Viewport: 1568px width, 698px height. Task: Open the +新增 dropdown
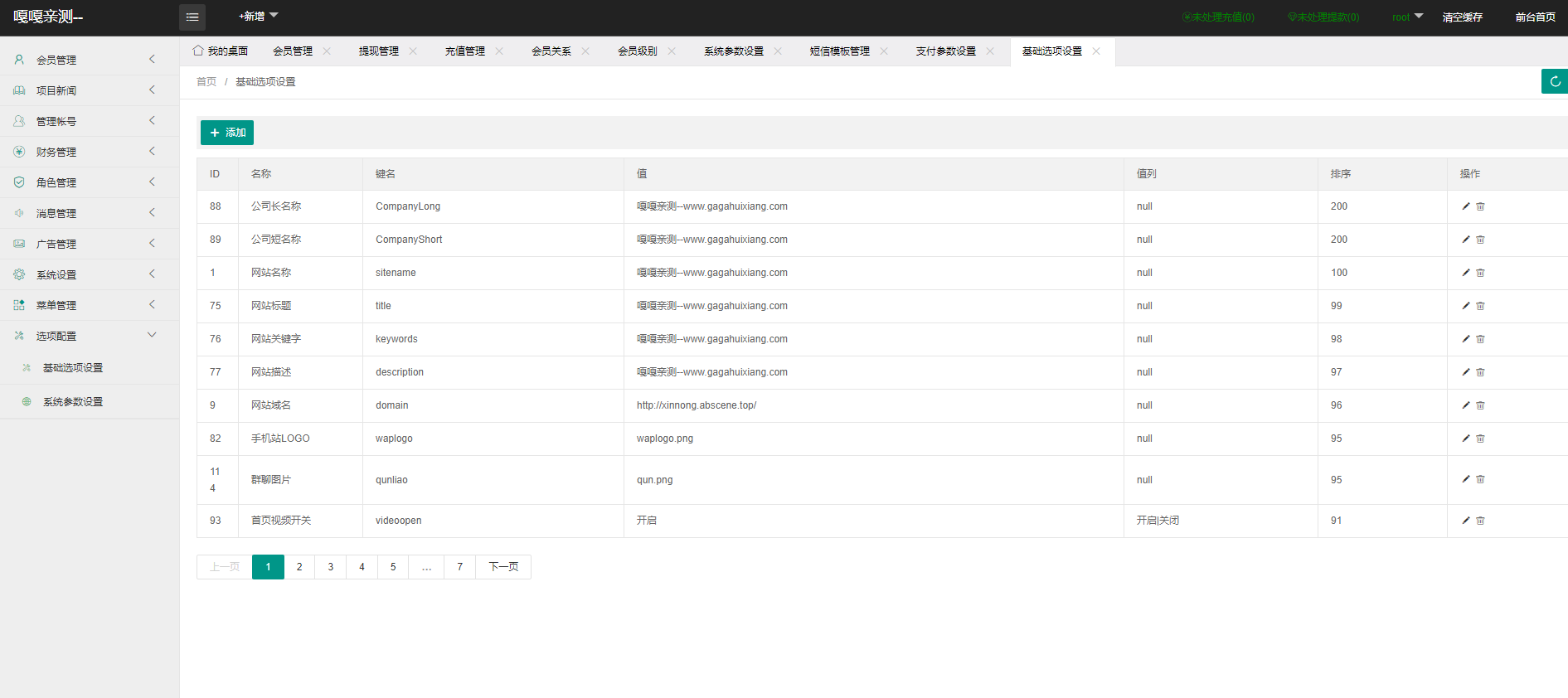pyautogui.click(x=258, y=17)
